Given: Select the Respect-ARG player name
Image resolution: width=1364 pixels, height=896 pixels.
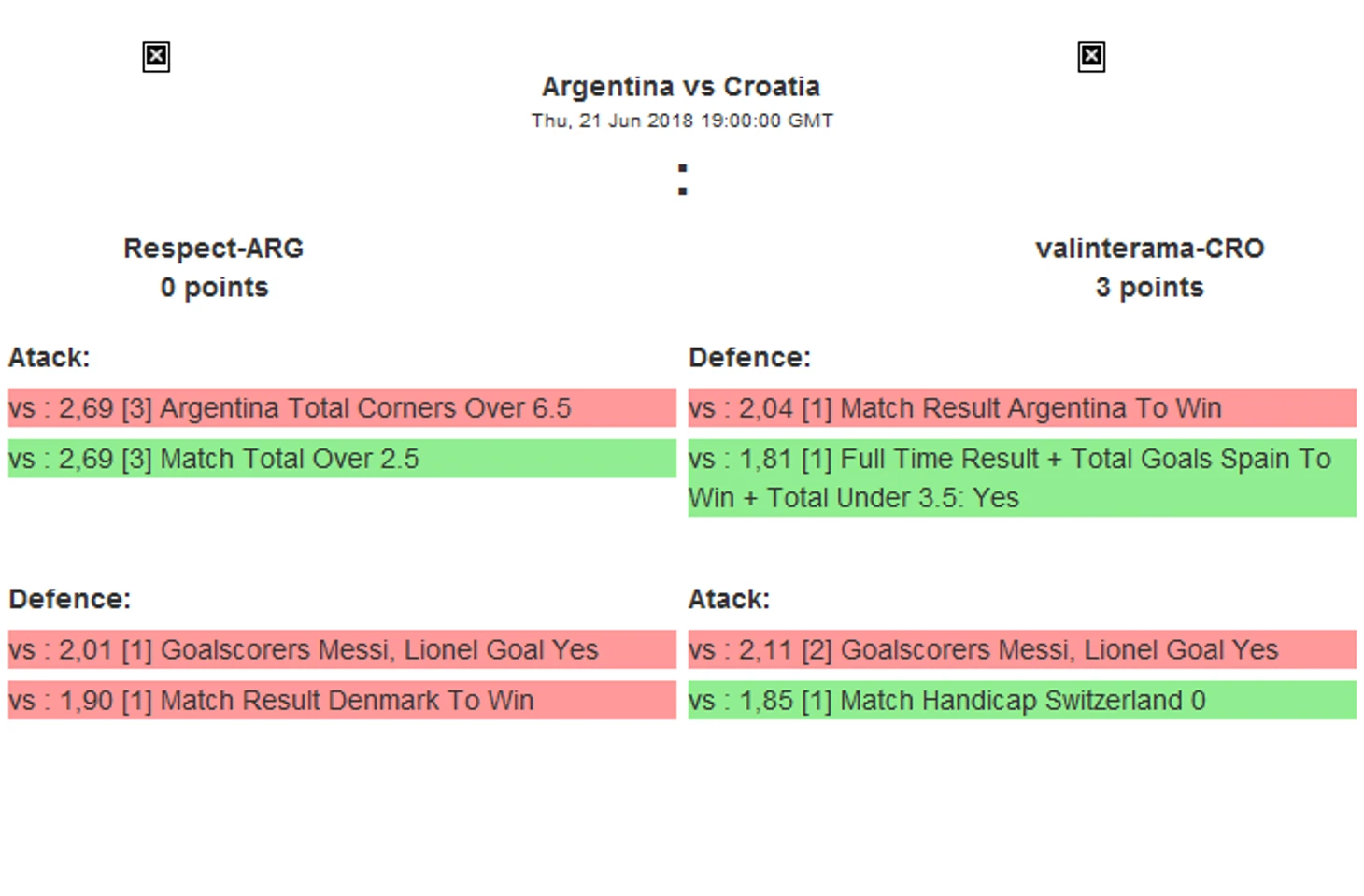Looking at the screenshot, I should coord(214,249).
